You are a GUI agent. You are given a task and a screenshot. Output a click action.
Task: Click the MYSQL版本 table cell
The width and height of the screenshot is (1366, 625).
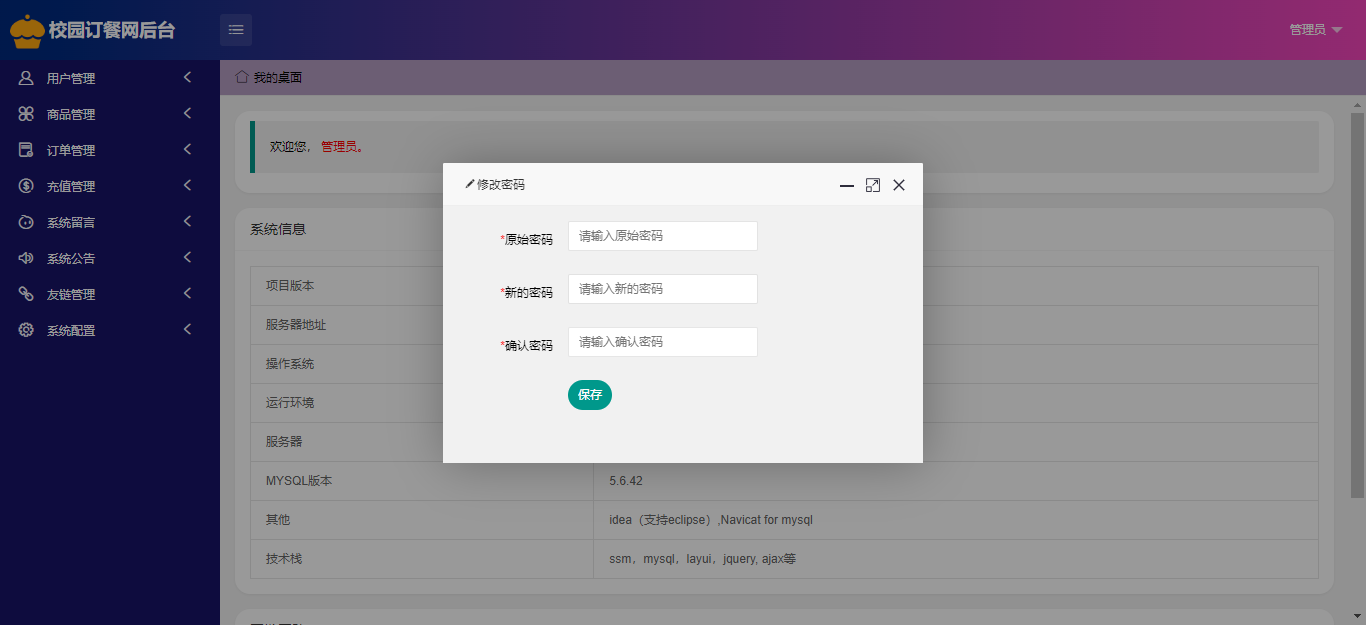pos(422,481)
